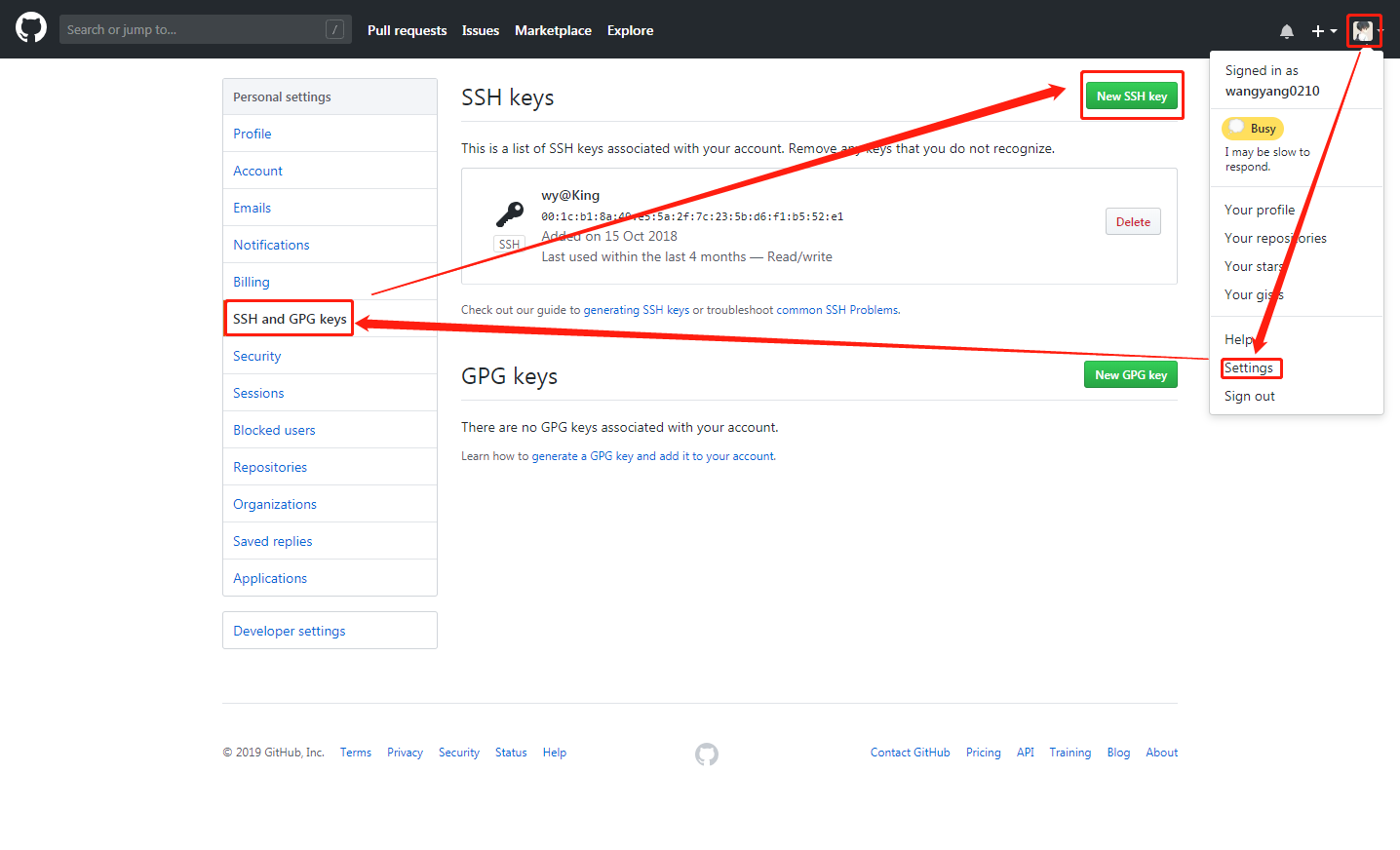The height and width of the screenshot is (850, 1400).
Task: Open About link in footer
Action: pos(1162,753)
